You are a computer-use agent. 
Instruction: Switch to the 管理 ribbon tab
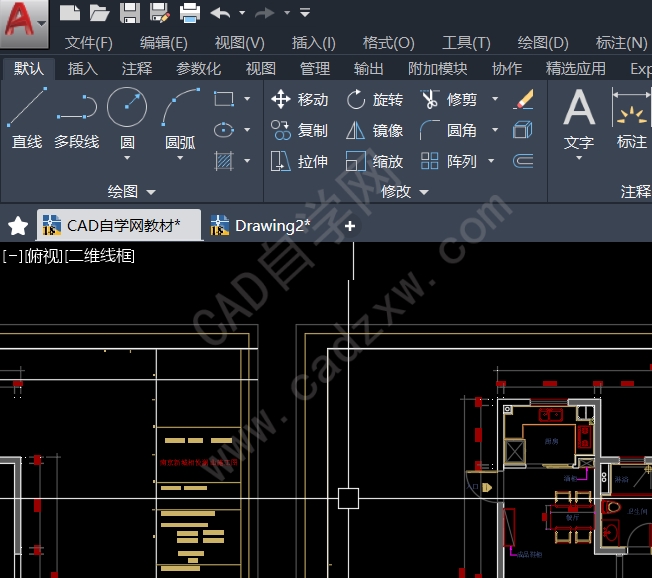point(315,69)
